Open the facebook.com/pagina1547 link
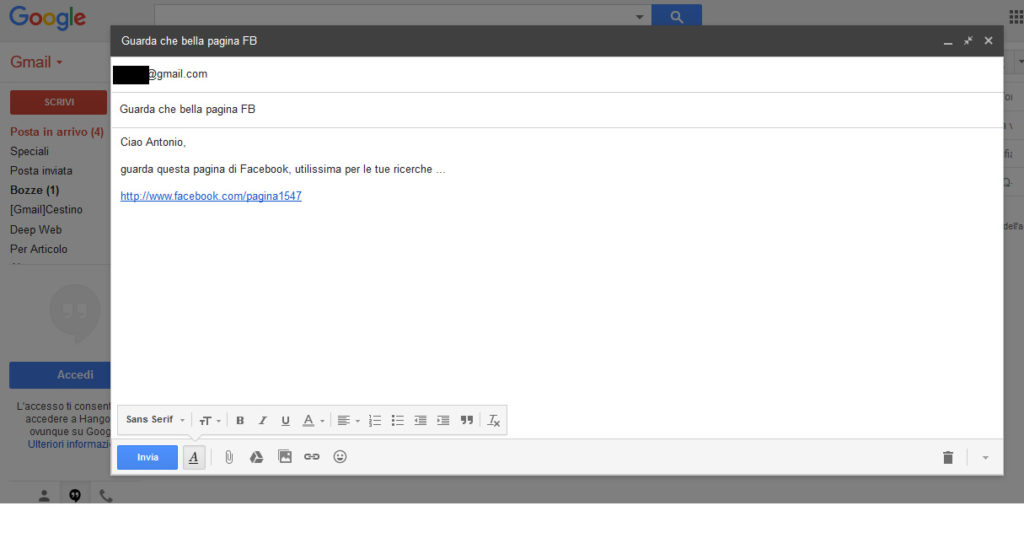 point(211,196)
